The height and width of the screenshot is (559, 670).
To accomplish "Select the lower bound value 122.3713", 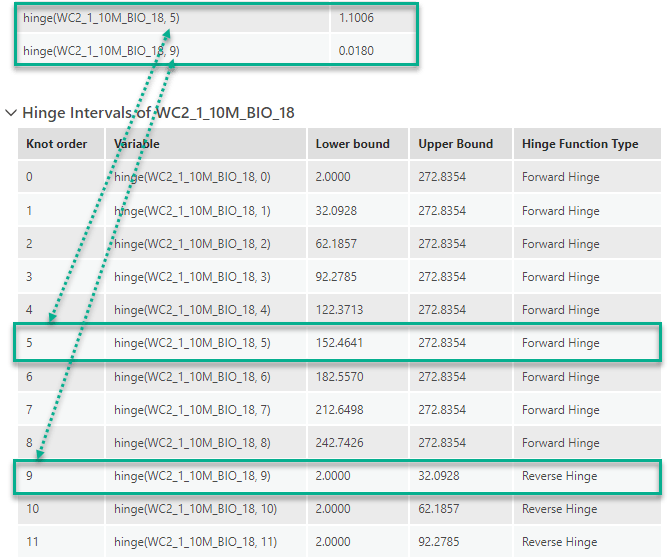I will click(x=339, y=310).
